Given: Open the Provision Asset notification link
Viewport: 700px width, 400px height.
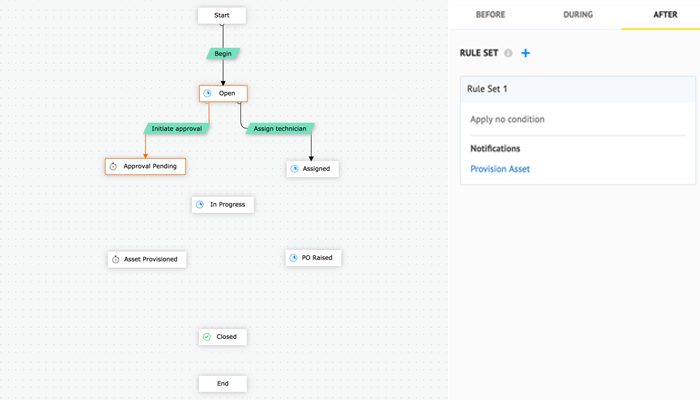Looking at the screenshot, I should pos(500,169).
